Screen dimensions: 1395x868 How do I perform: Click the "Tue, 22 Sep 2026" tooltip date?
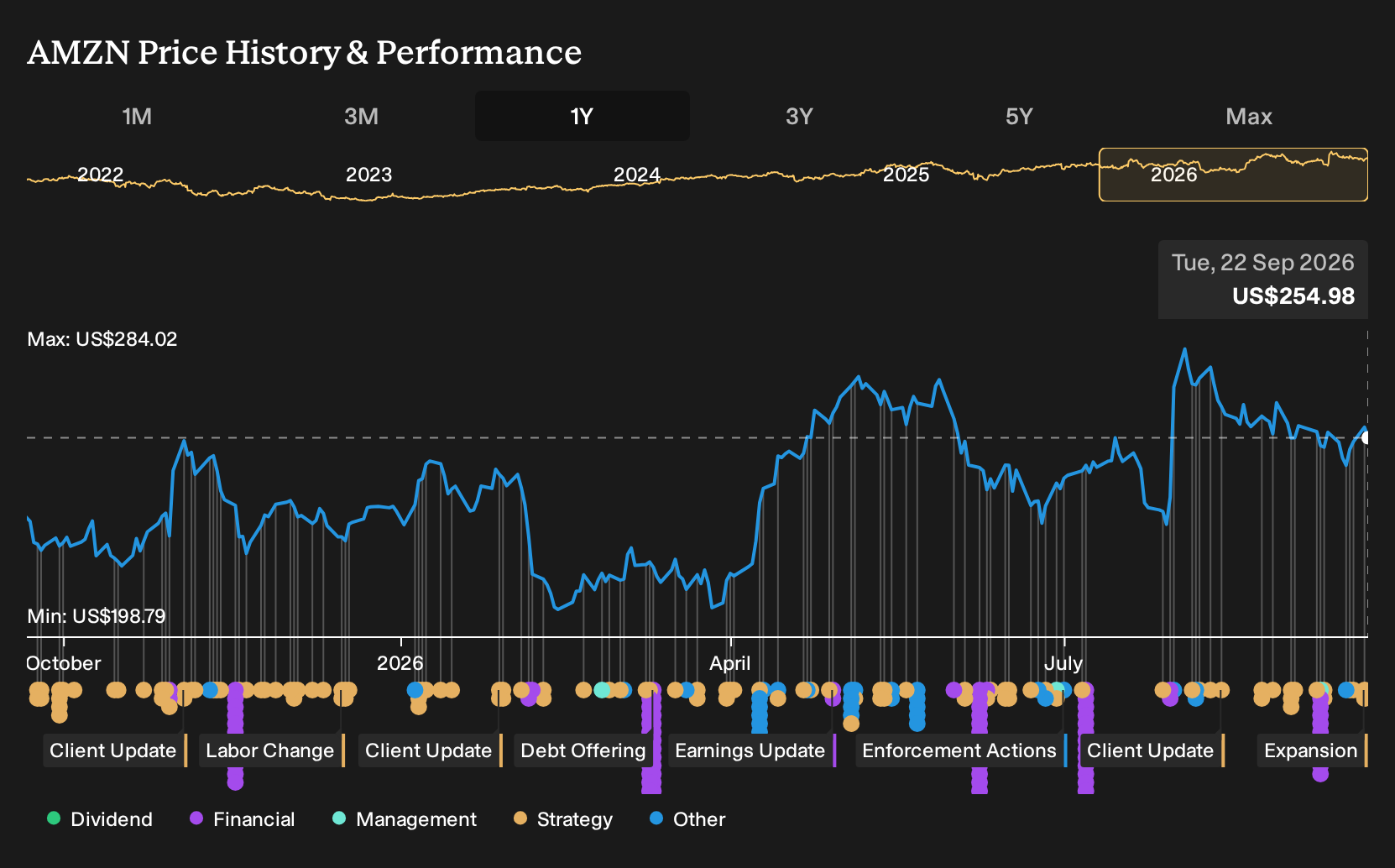click(x=1262, y=263)
